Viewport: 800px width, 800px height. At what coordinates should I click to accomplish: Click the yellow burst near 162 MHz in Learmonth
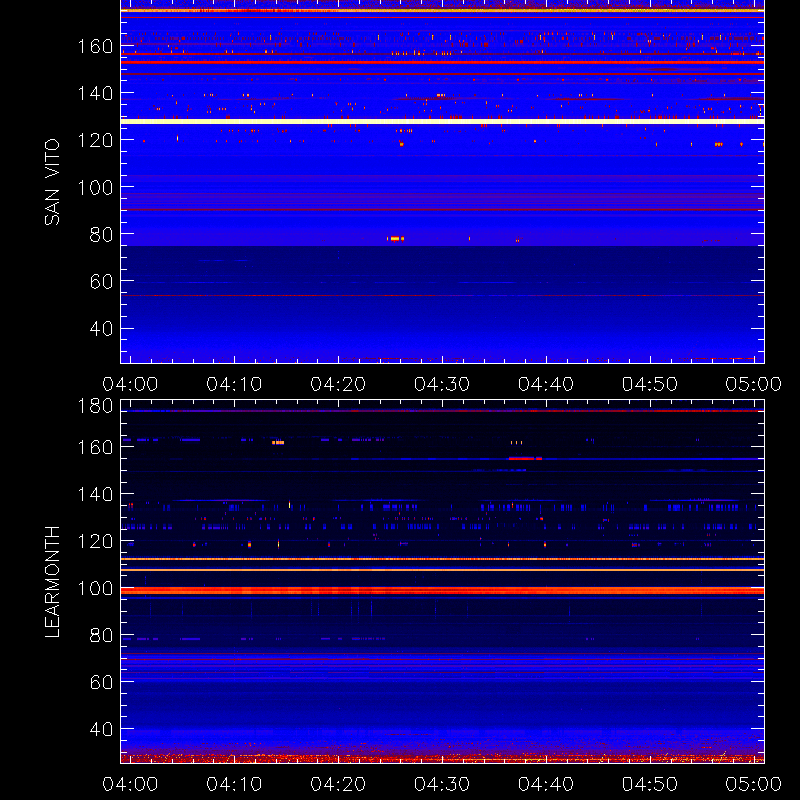(278, 442)
